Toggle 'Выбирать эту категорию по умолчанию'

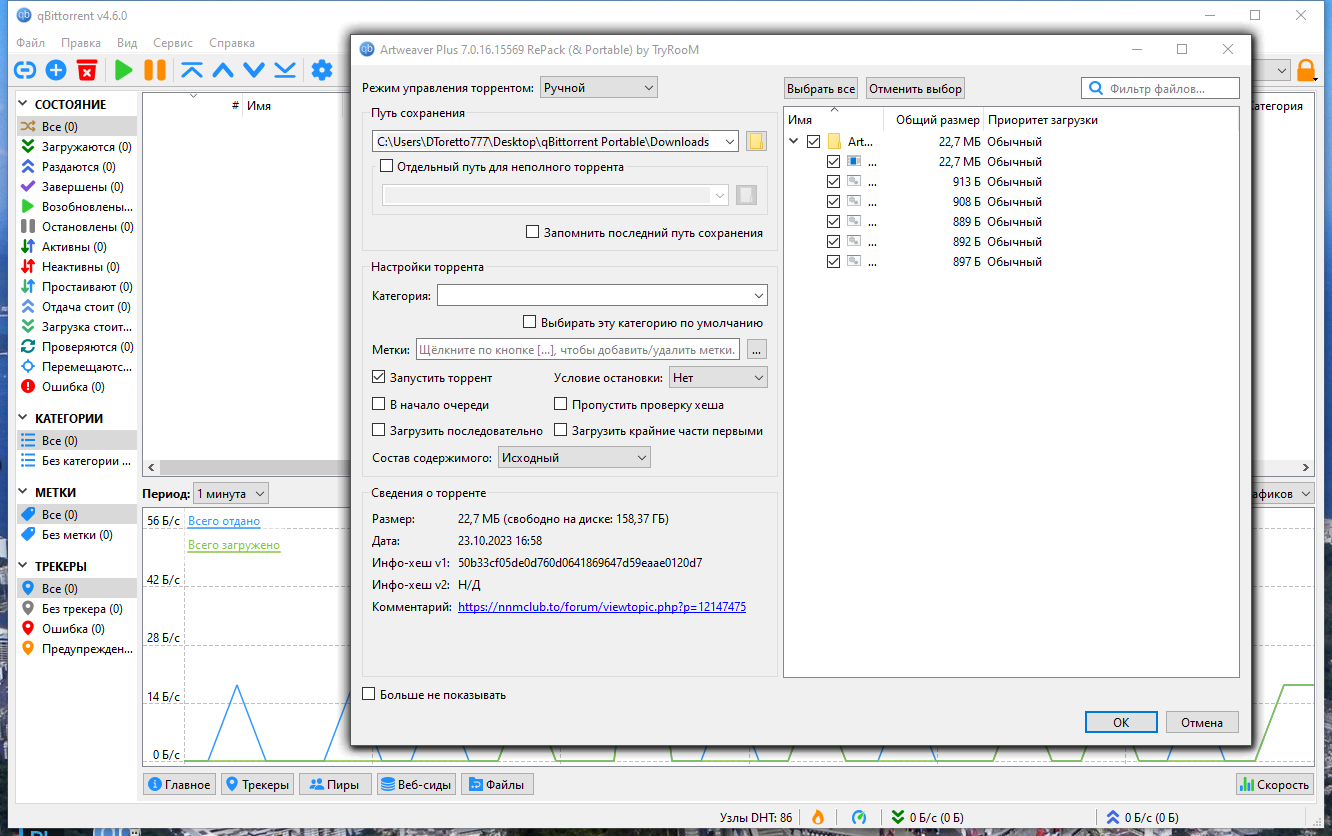coord(530,322)
